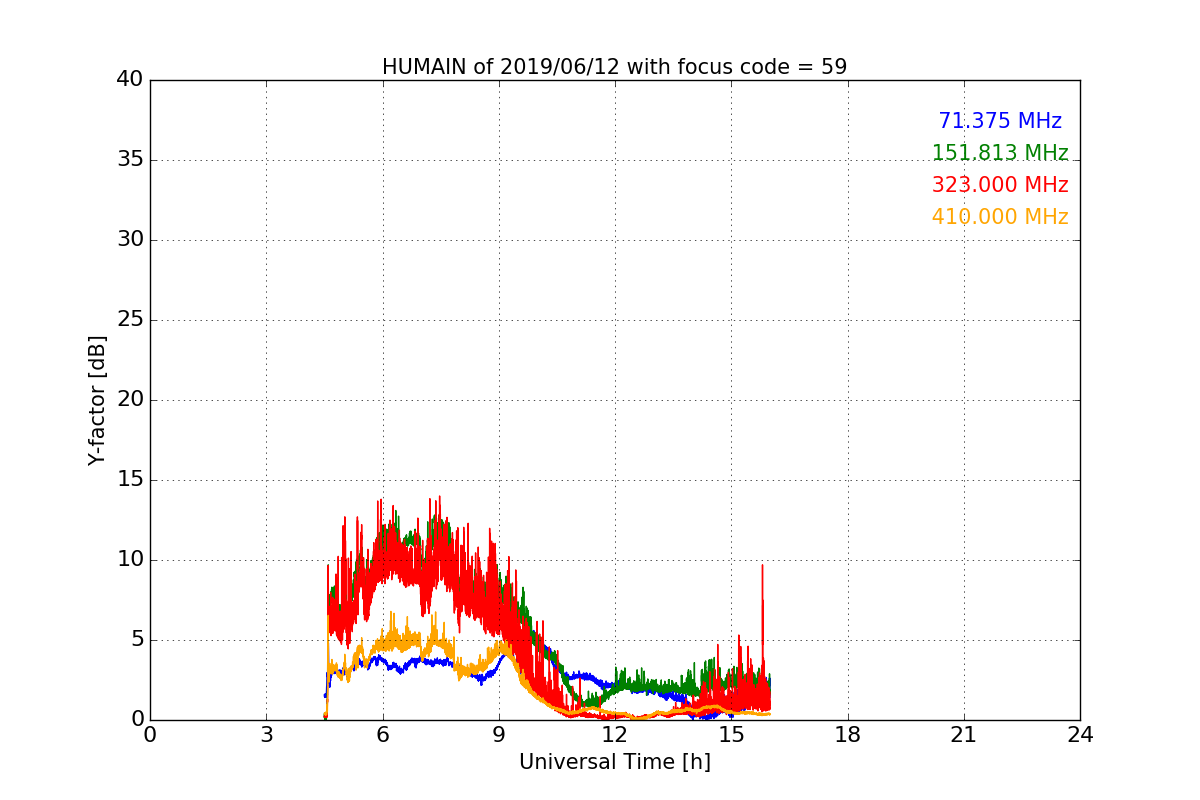Click the x-axis tick label 12
The image size is (1200, 800).
coord(615,735)
